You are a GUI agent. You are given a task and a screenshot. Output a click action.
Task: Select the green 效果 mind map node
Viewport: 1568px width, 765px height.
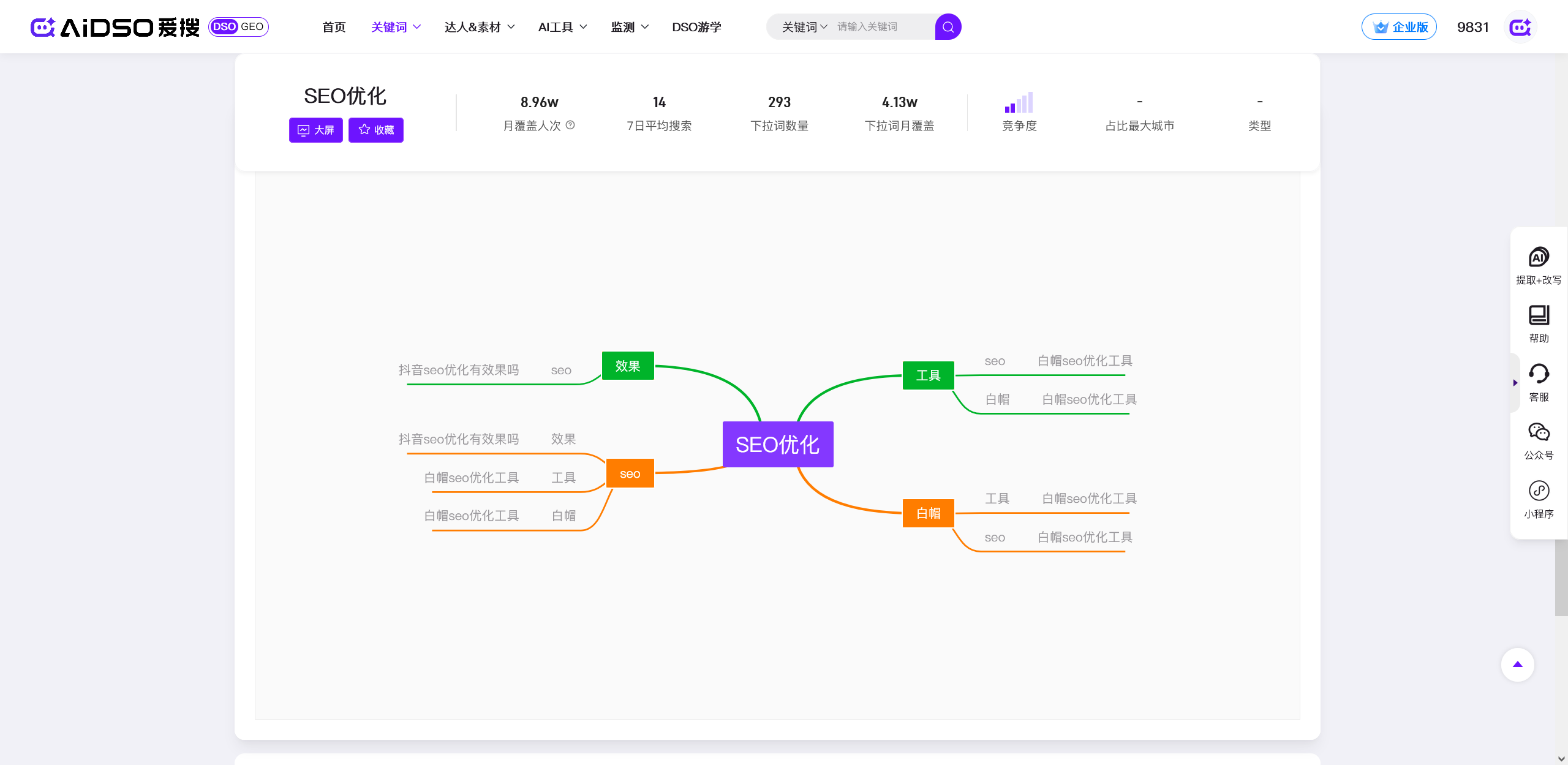[x=627, y=366]
